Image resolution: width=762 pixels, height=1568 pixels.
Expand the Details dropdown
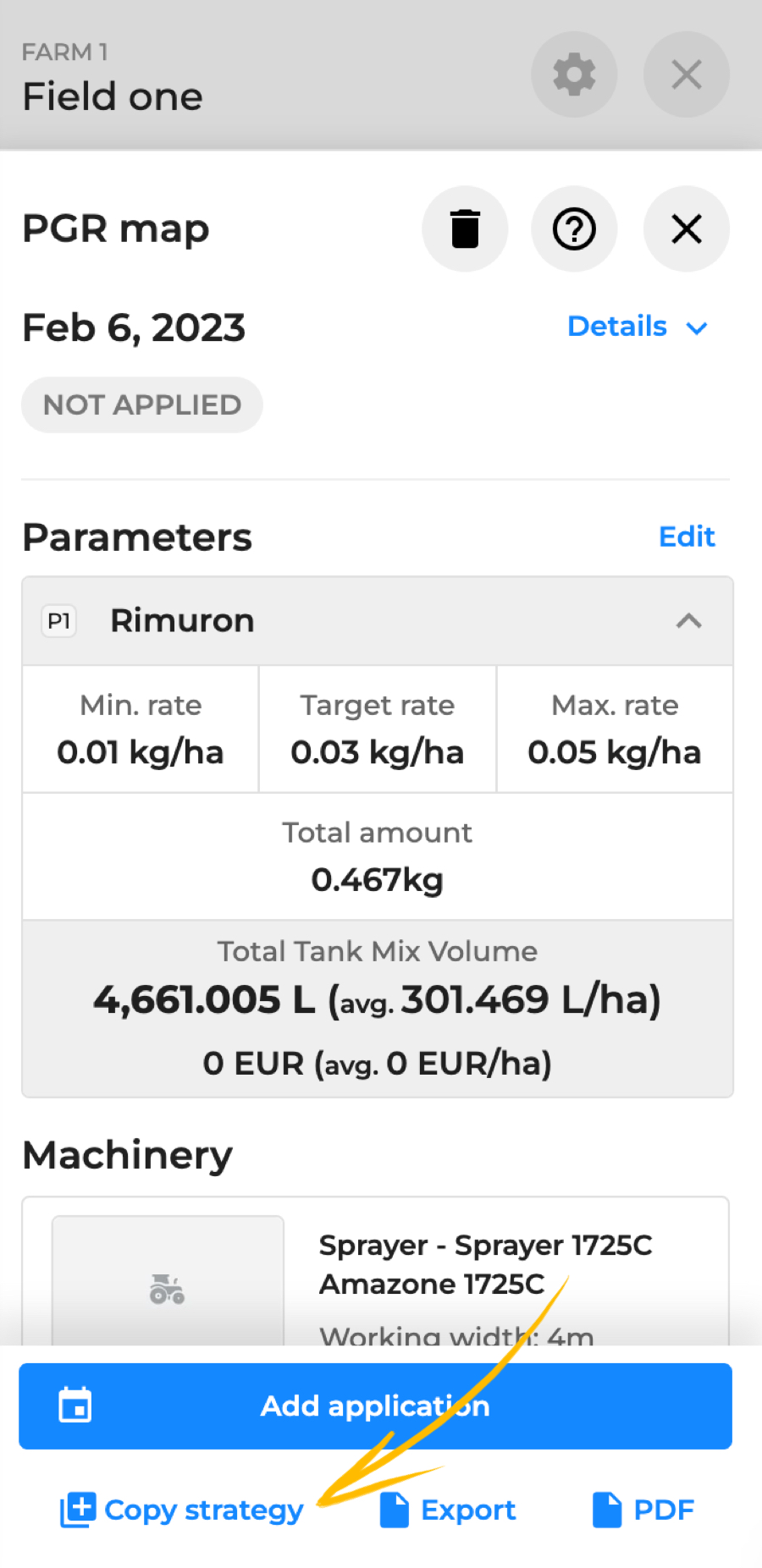637,327
